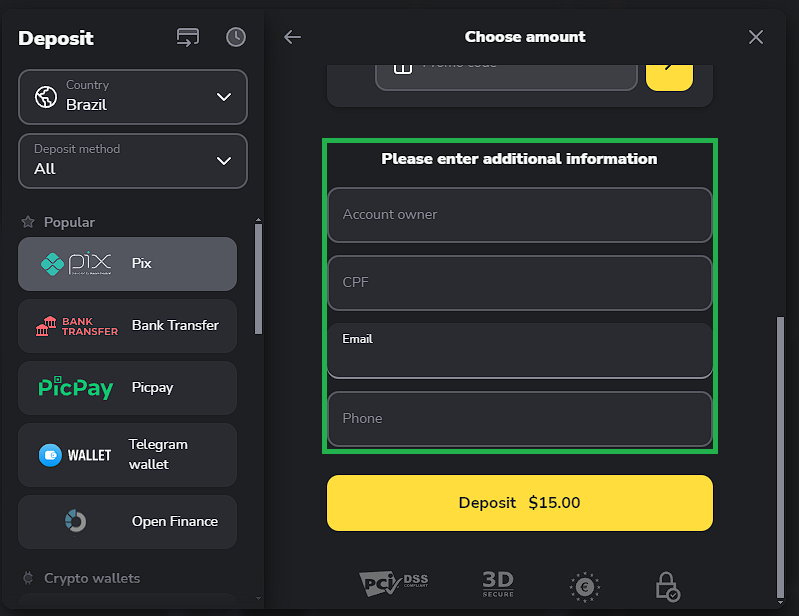Click the payment methods list scrollbar
Viewport: 799px width, 616px height.
click(259, 280)
